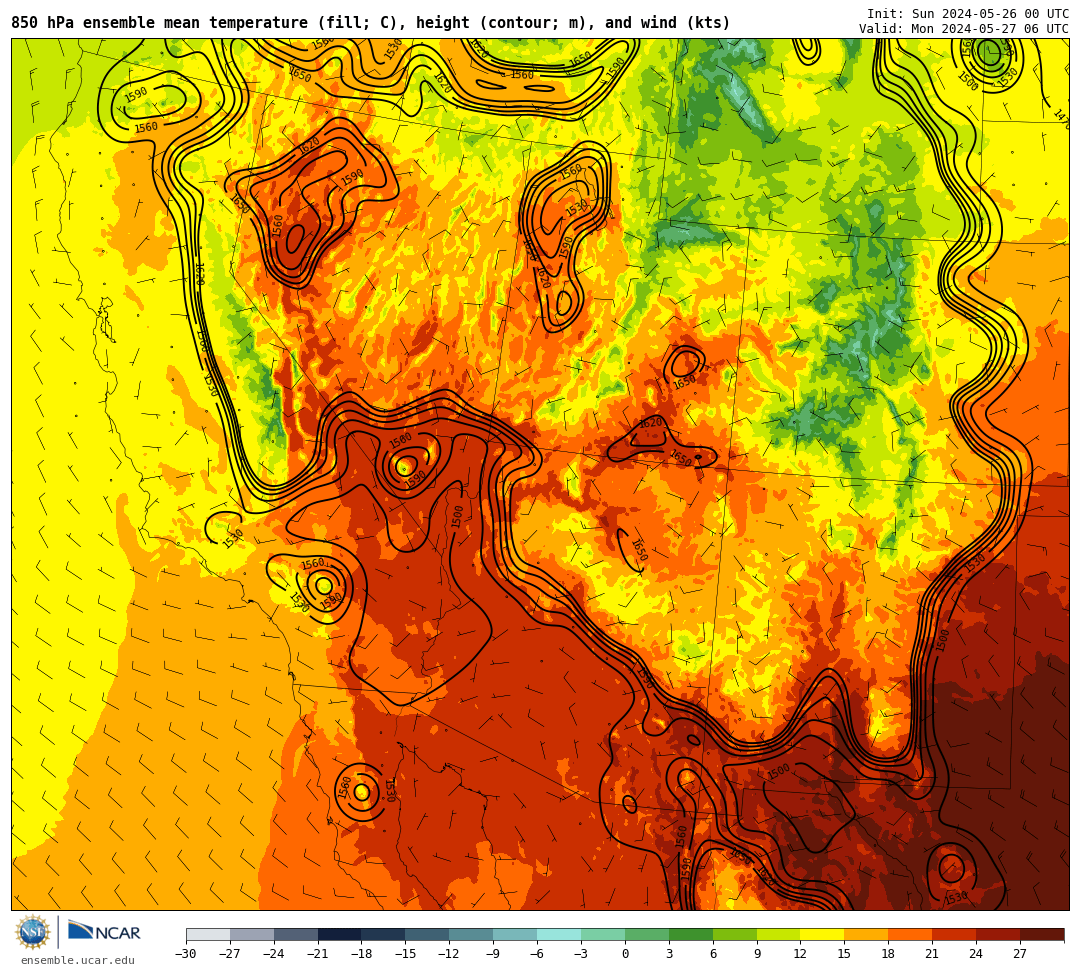The width and height of the screenshot is (1080, 973).
Task: Pick the dark blue -18 to -15 colorbar segment
Action: [384, 934]
